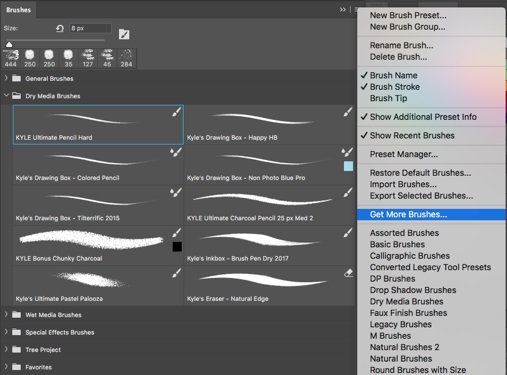Collapse the panel with double-arrow icon
507x375 pixels.
[x=343, y=10]
